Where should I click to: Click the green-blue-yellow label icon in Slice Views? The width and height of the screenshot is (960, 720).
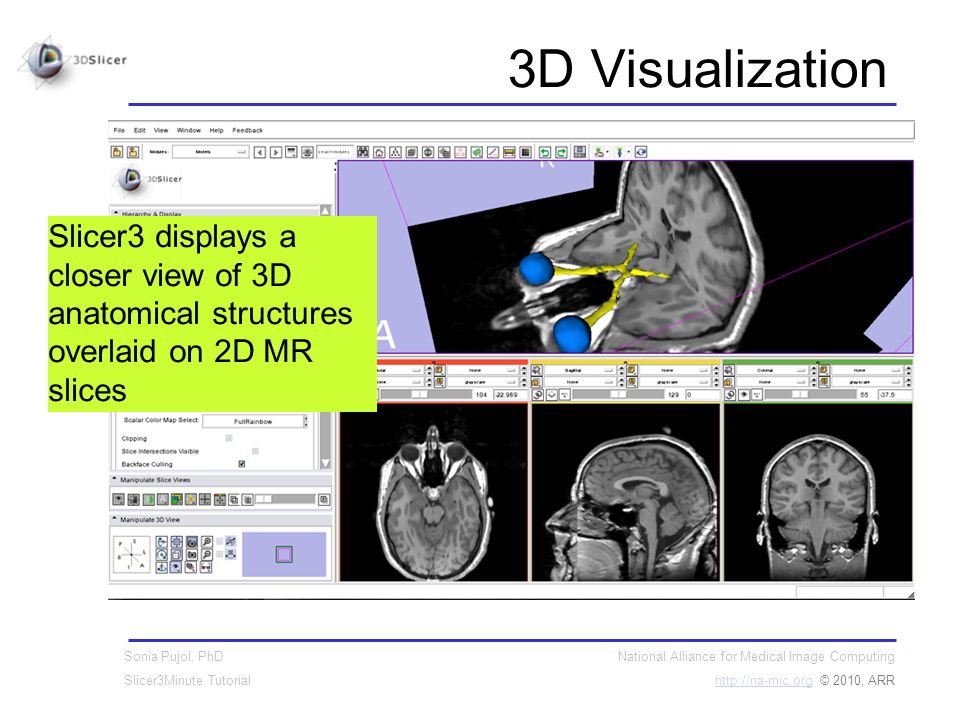coord(176,500)
